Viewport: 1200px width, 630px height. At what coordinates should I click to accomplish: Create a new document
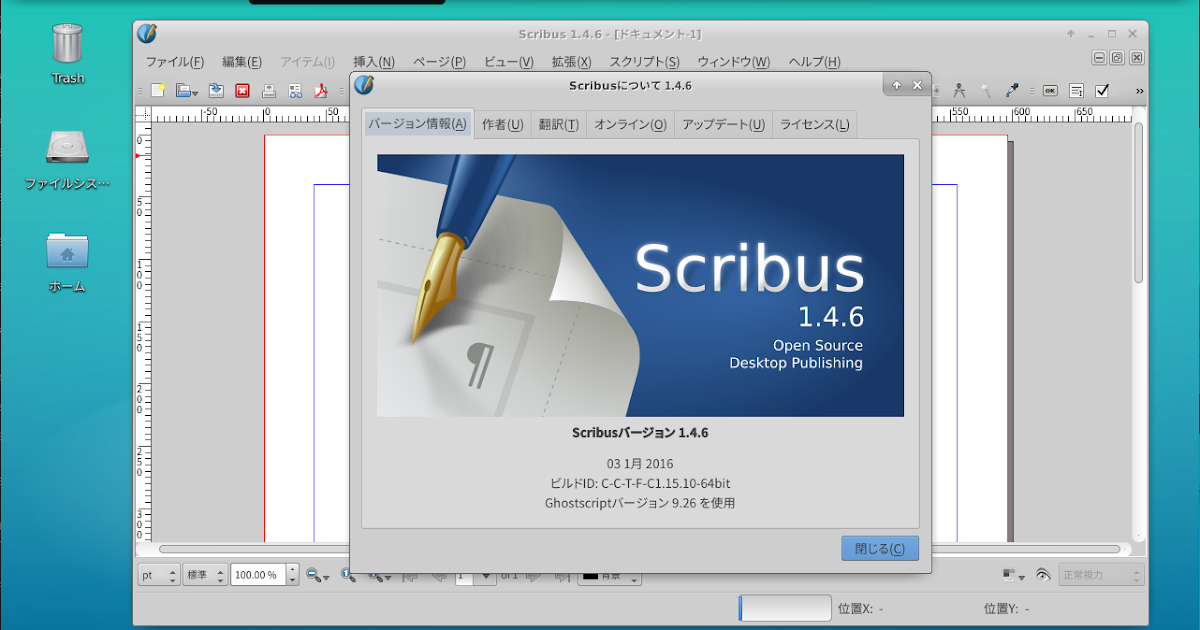[157, 90]
